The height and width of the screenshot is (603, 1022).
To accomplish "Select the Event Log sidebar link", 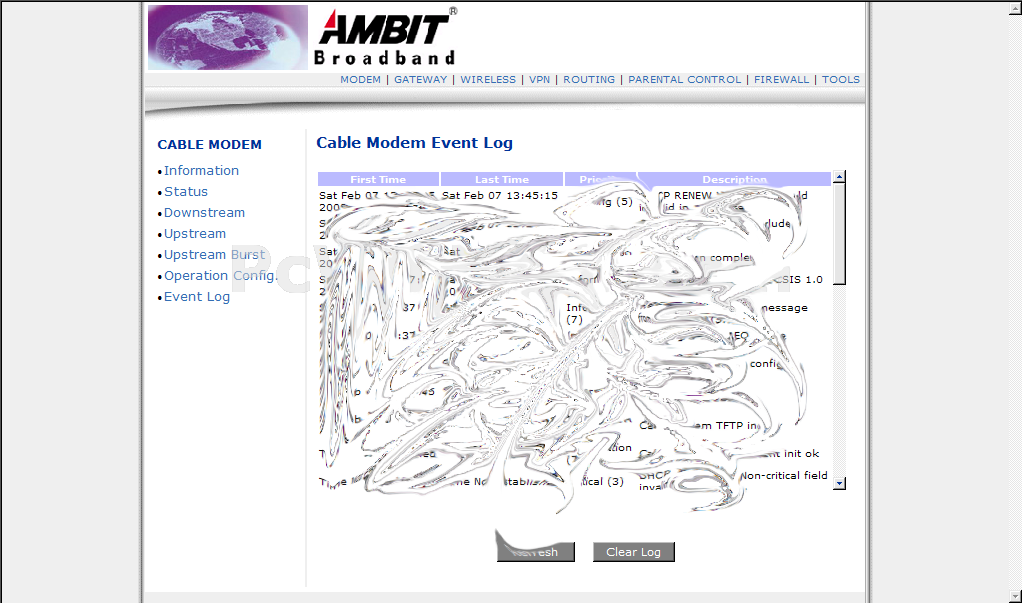I will coord(197,297).
